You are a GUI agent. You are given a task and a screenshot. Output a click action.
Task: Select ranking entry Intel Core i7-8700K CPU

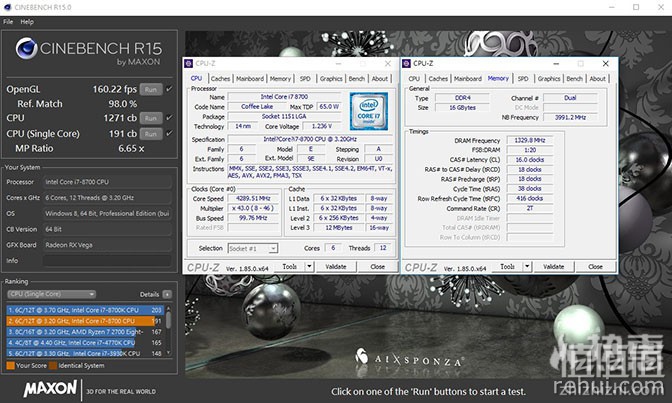85,310
